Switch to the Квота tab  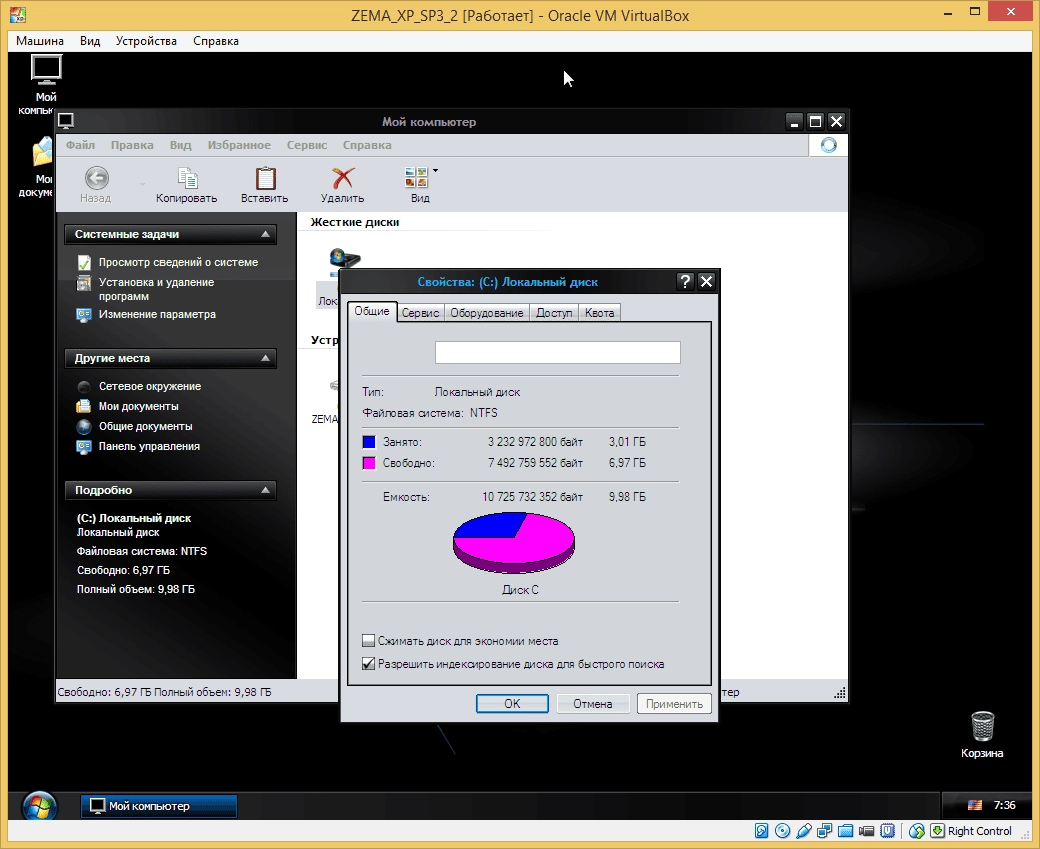coord(600,313)
